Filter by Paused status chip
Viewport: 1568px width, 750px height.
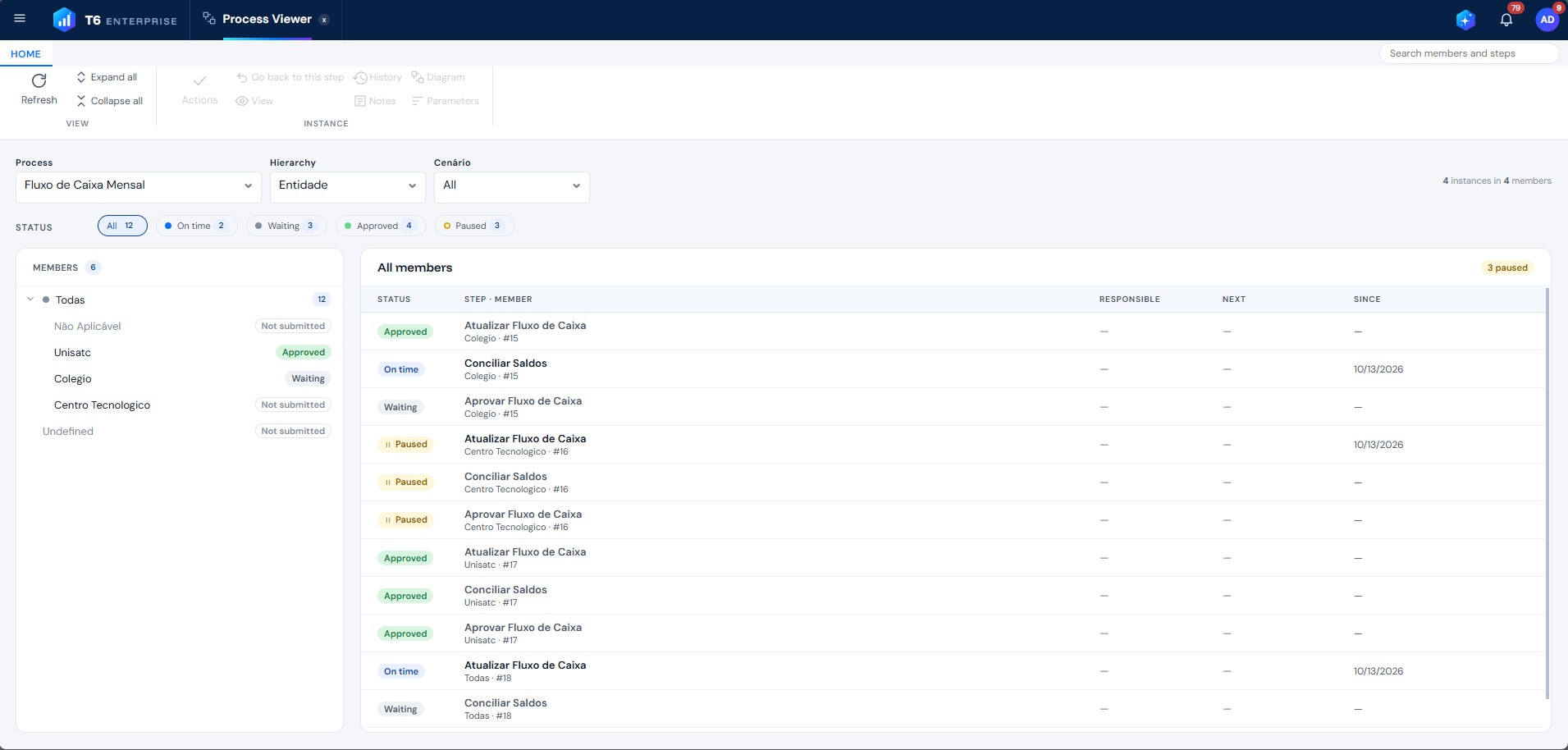(474, 226)
